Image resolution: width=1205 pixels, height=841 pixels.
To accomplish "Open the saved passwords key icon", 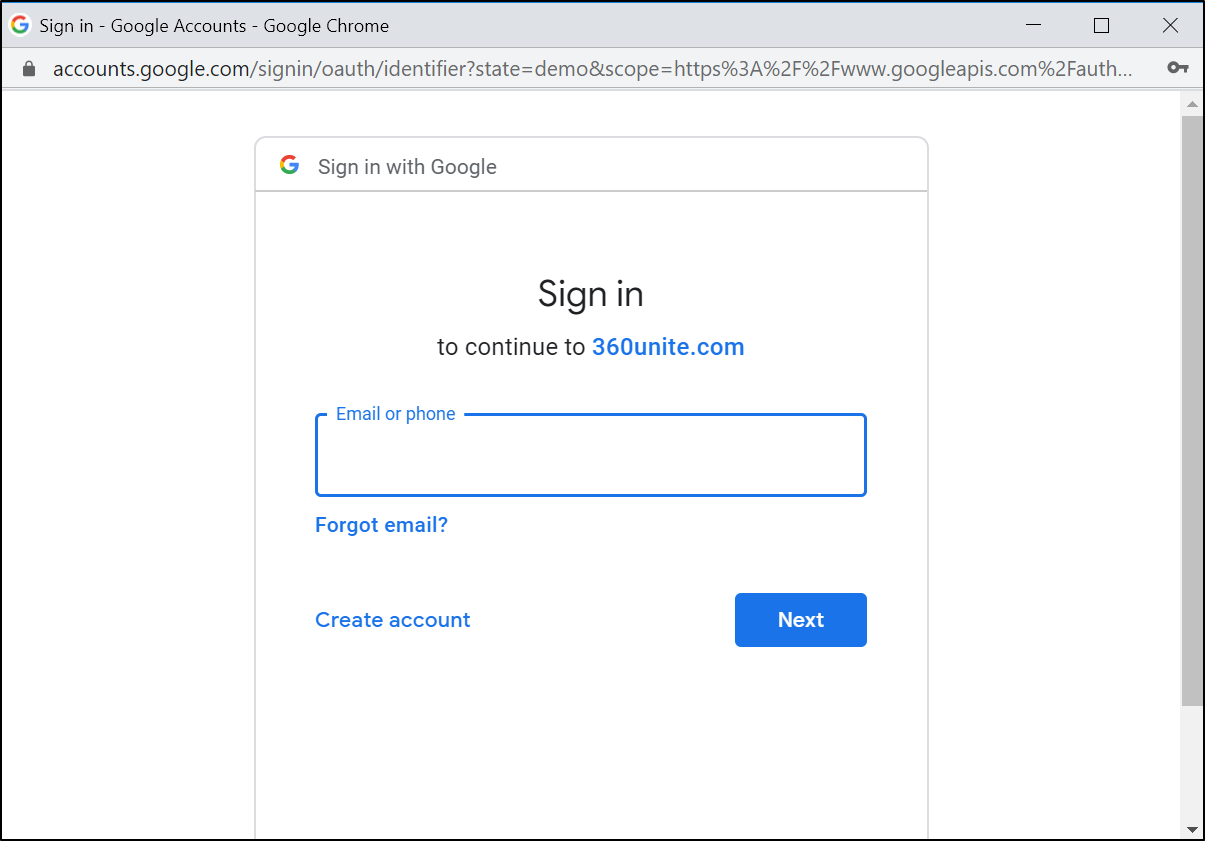I will 1177,69.
